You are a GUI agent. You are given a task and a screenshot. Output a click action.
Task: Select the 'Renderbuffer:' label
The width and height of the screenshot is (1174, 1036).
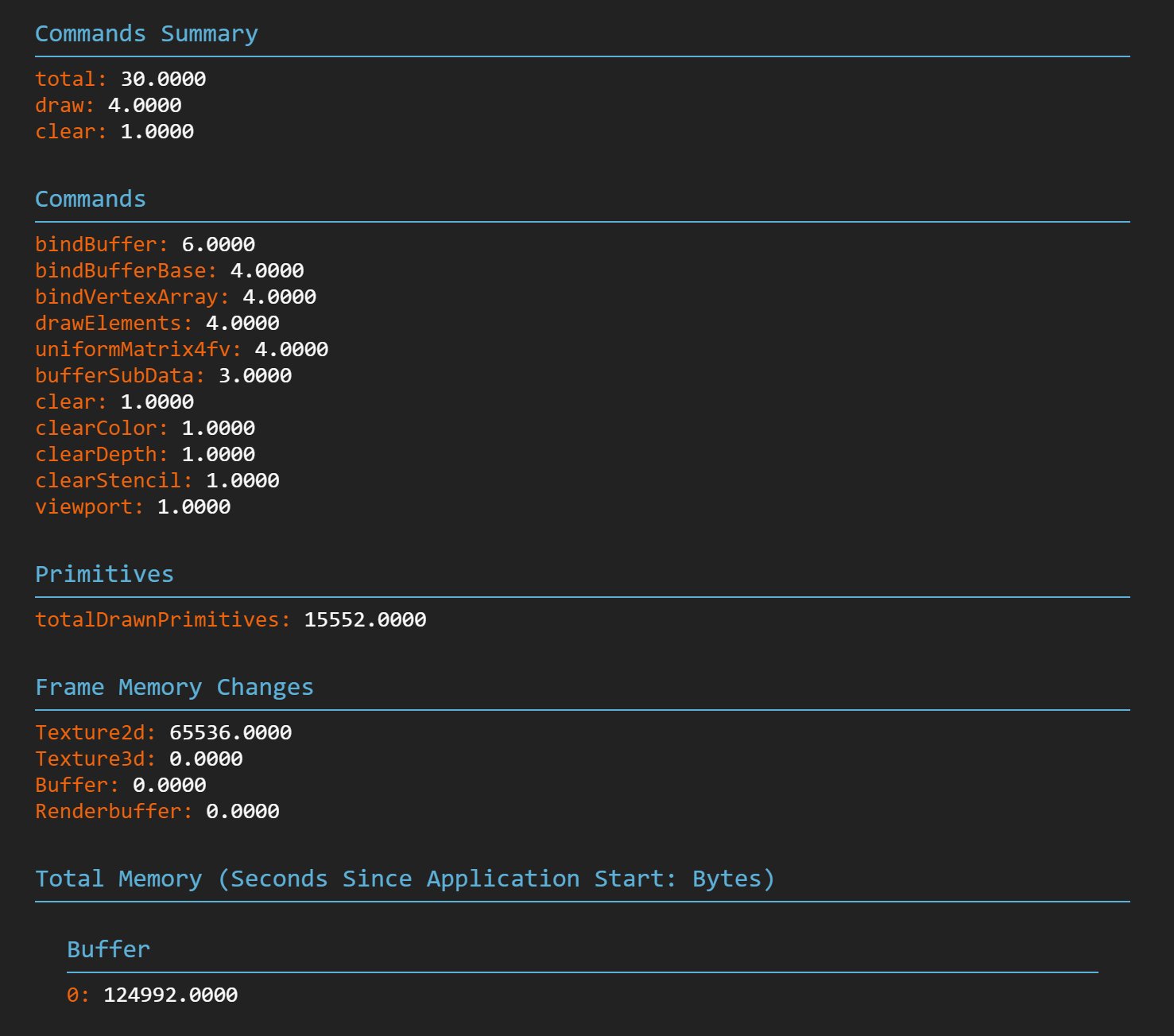pyautogui.click(x=114, y=812)
